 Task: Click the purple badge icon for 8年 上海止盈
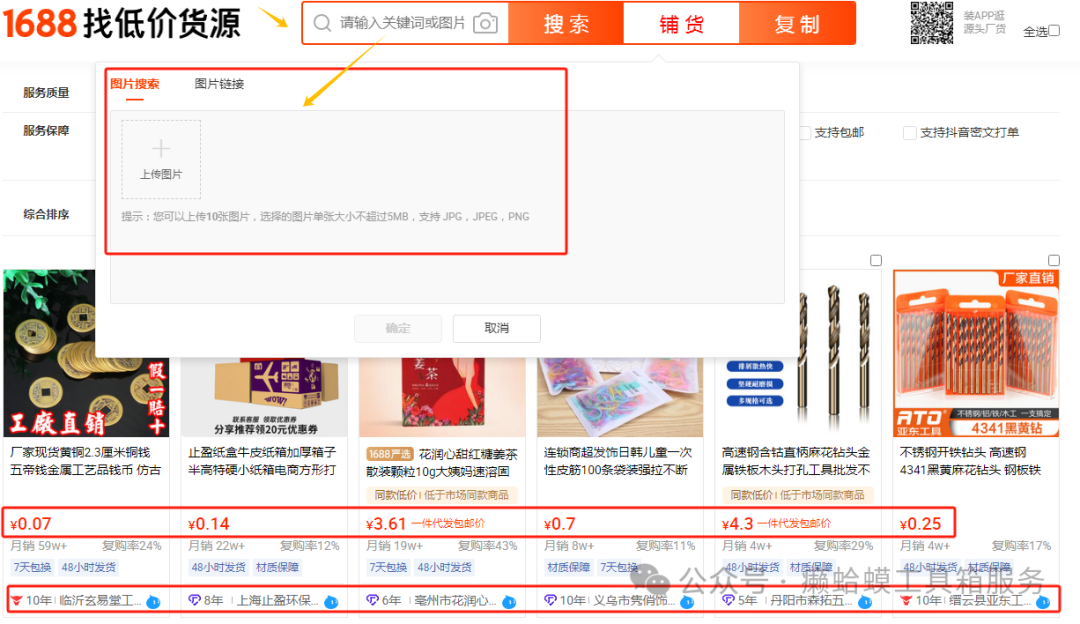point(194,601)
